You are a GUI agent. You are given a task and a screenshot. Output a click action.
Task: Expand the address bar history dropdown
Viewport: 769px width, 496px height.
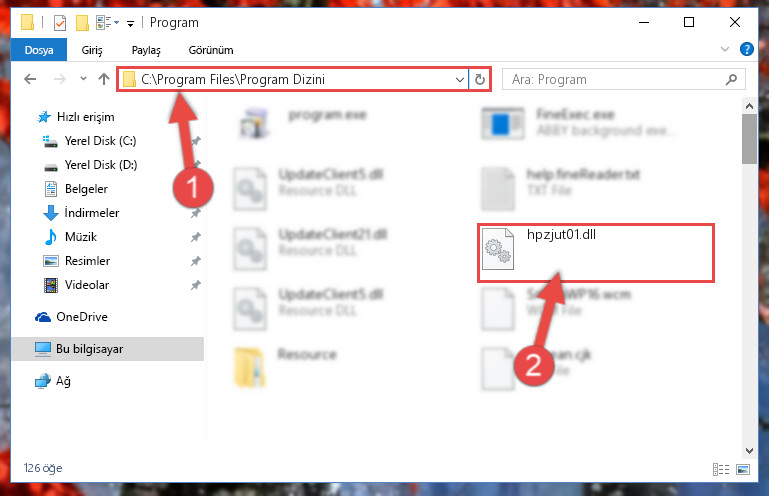(460, 79)
